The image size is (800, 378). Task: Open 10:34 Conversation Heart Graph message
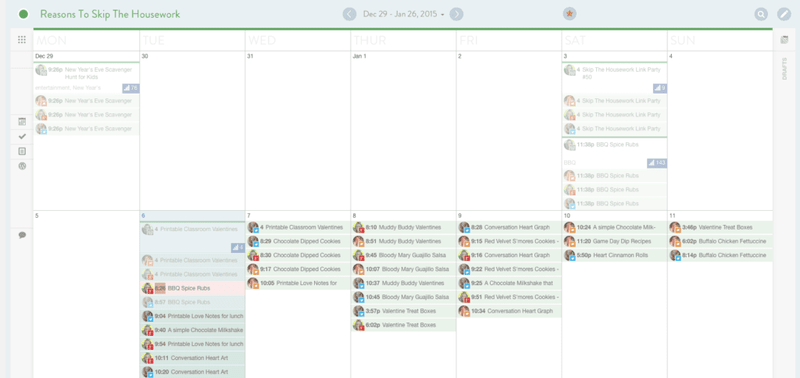(509, 311)
